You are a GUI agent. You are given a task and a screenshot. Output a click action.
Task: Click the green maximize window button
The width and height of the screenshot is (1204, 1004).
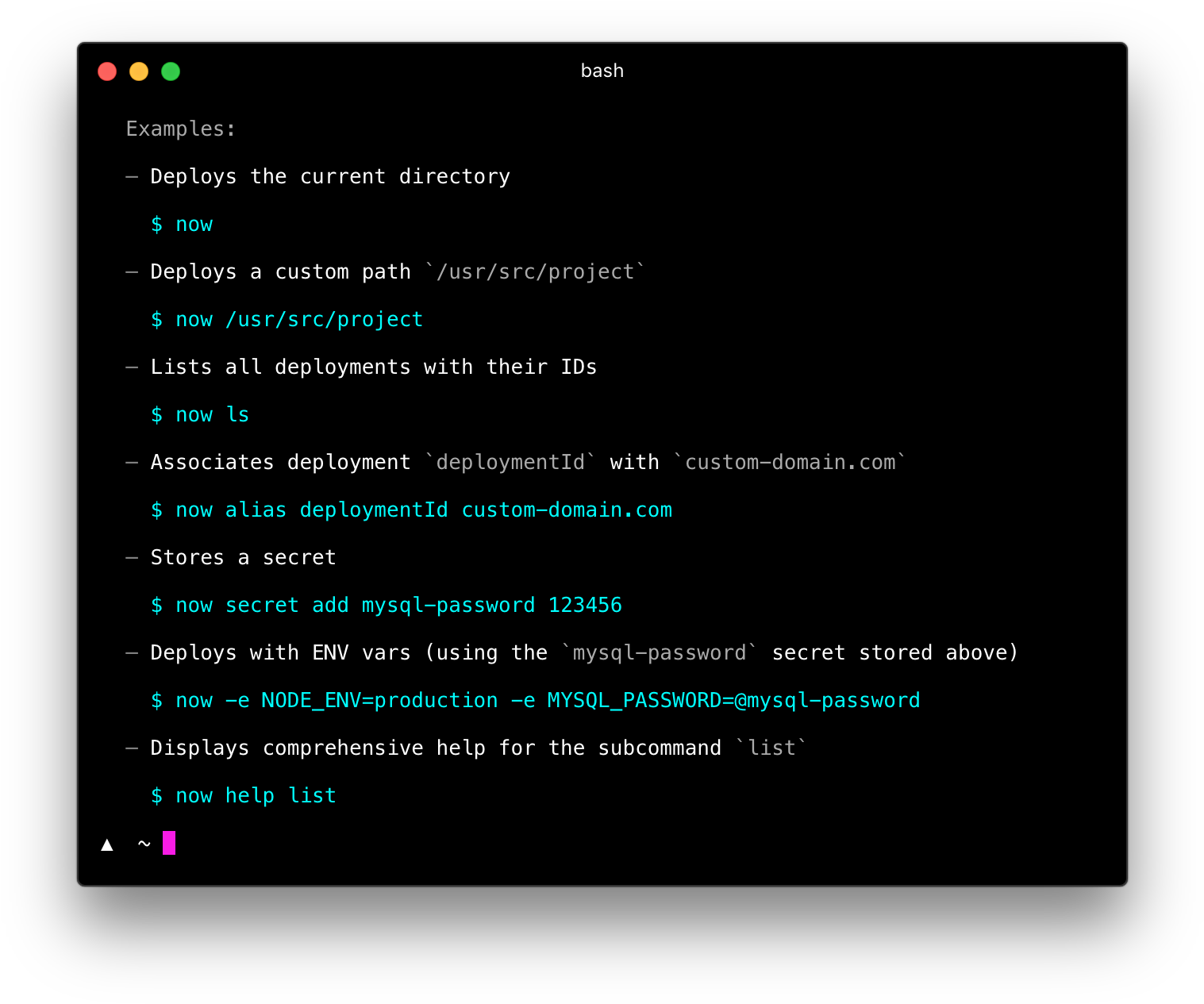(x=171, y=71)
